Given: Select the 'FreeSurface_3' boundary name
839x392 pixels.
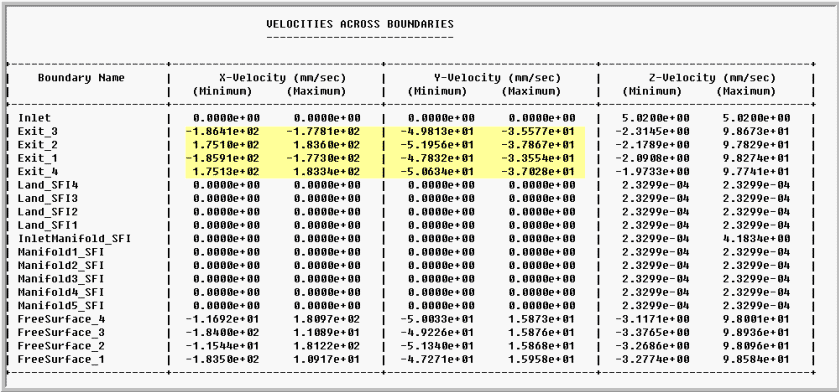Looking at the screenshot, I should point(61,332).
